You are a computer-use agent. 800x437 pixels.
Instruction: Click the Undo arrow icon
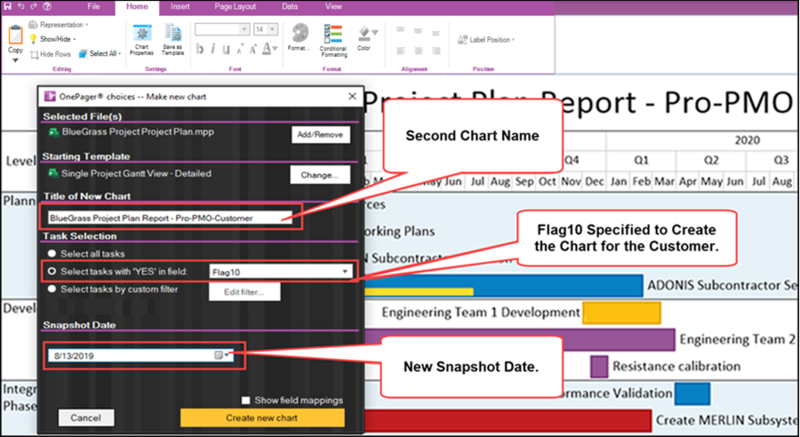[21, 6]
